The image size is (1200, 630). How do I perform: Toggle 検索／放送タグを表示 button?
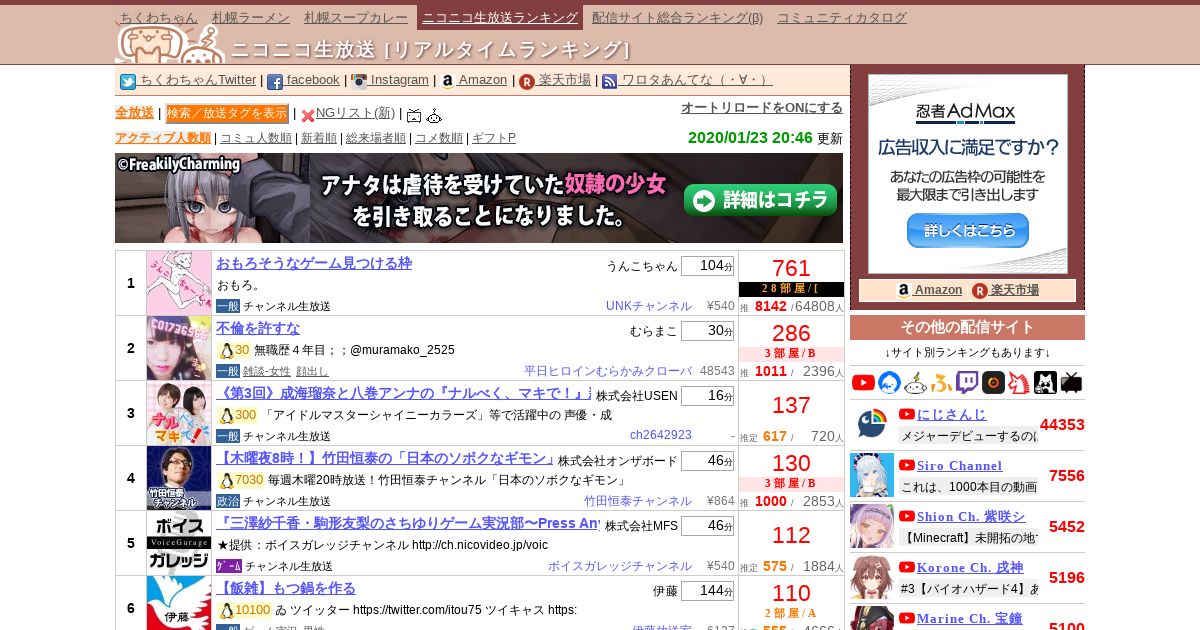tap(227, 113)
